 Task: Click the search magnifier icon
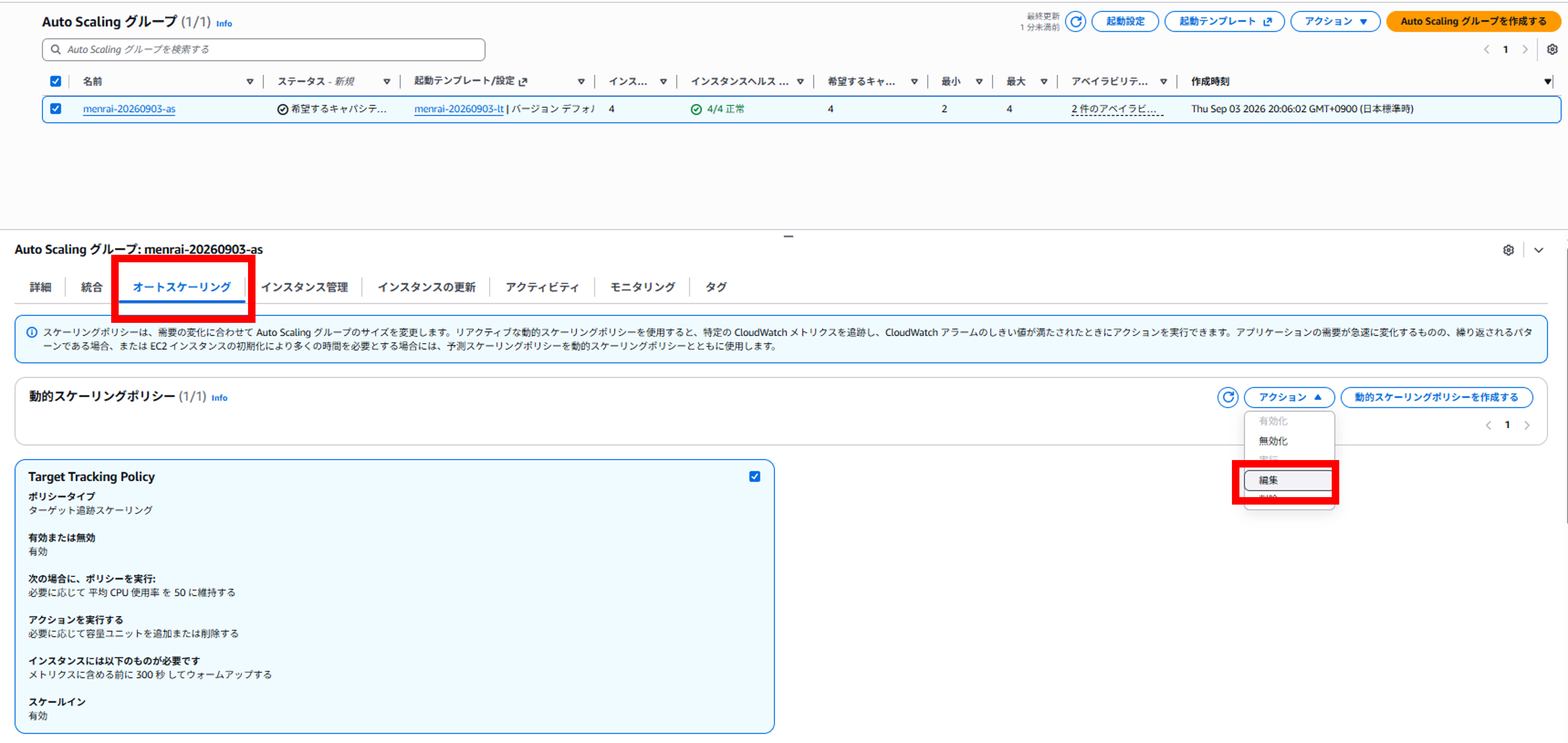pos(55,49)
